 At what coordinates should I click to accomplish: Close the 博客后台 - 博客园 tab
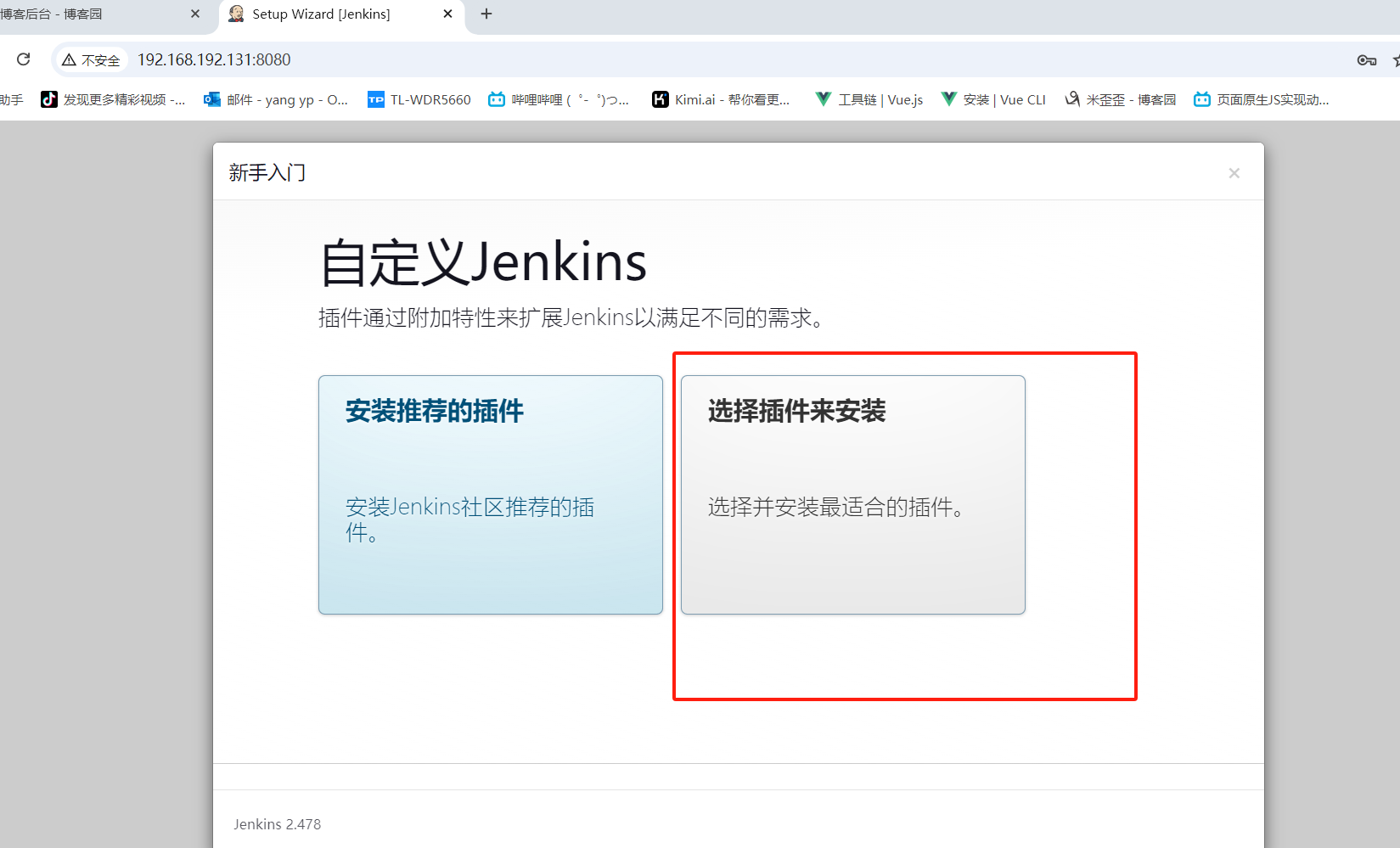click(x=195, y=14)
